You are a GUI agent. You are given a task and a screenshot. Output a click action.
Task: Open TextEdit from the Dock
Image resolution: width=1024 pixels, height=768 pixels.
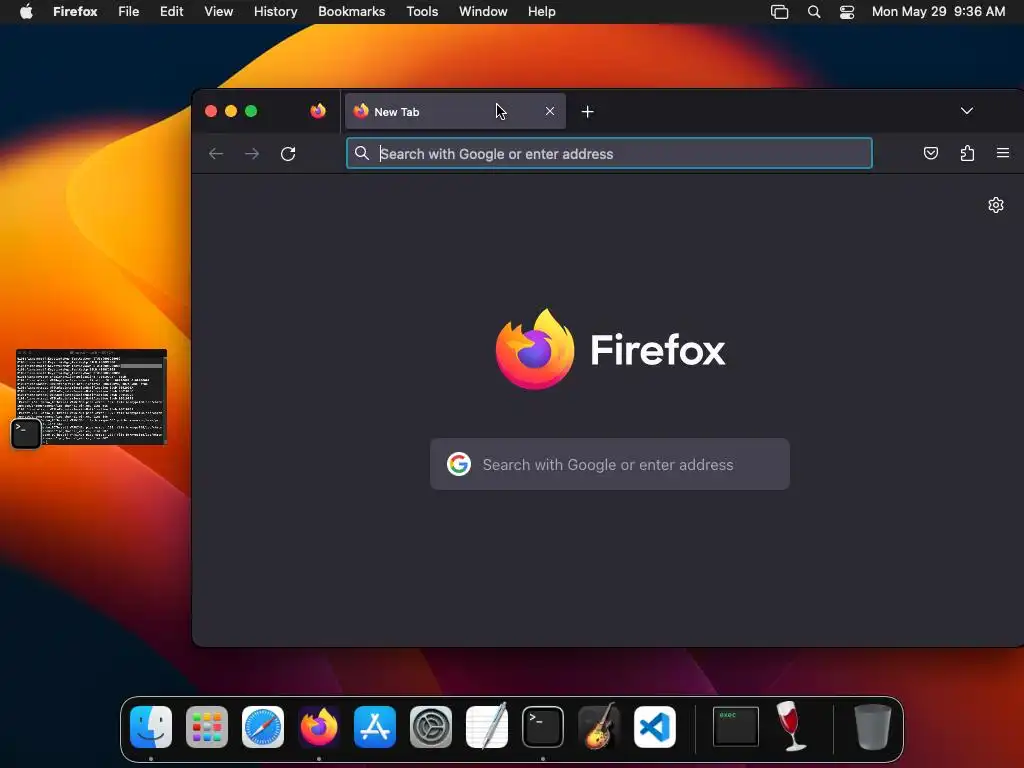pyautogui.click(x=487, y=726)
